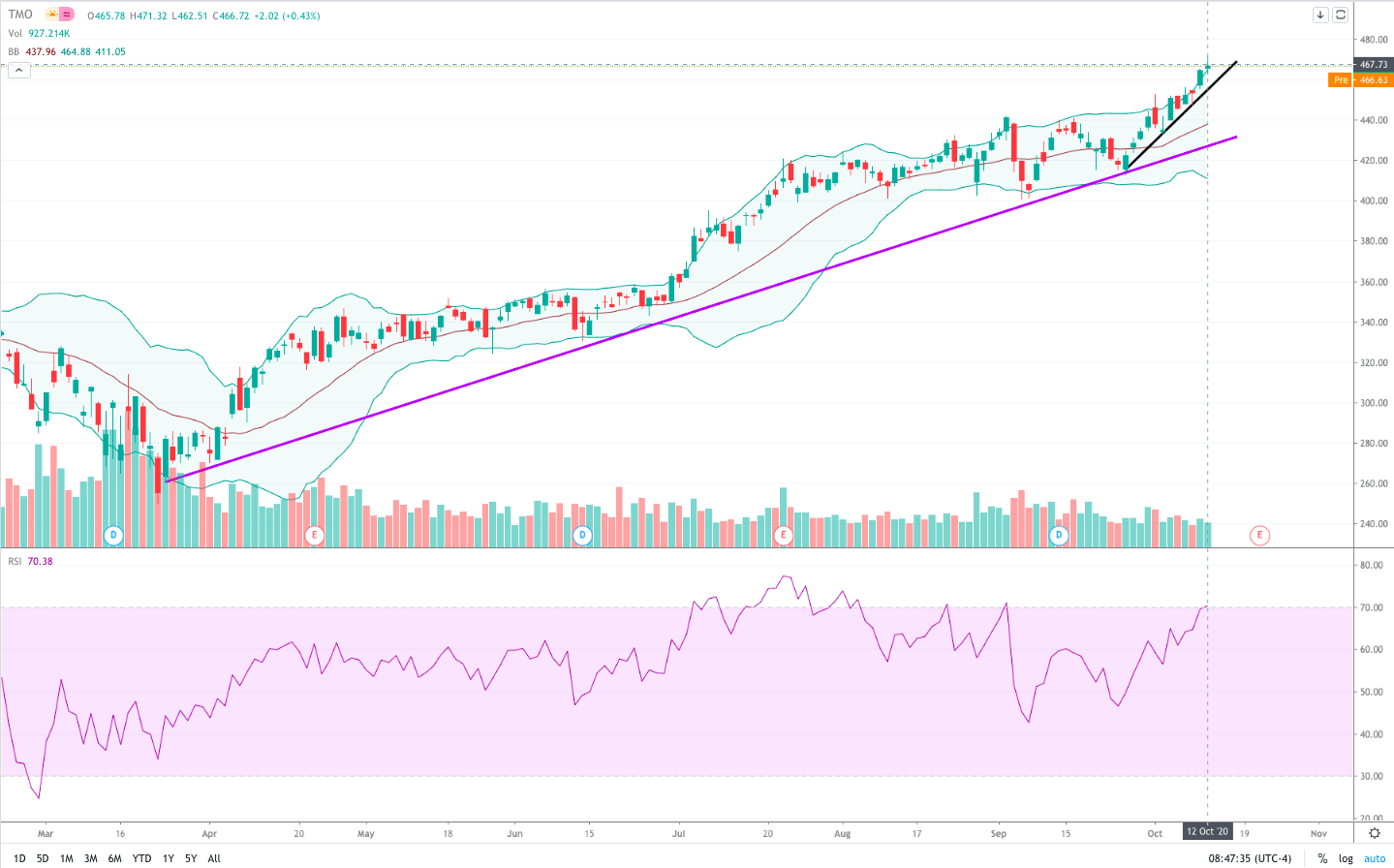This screenshot has width=1394, height=868.
Task: Click the 50.00 label on the RSI axis
Action: pyautogui.click(x=1372, y=693)
